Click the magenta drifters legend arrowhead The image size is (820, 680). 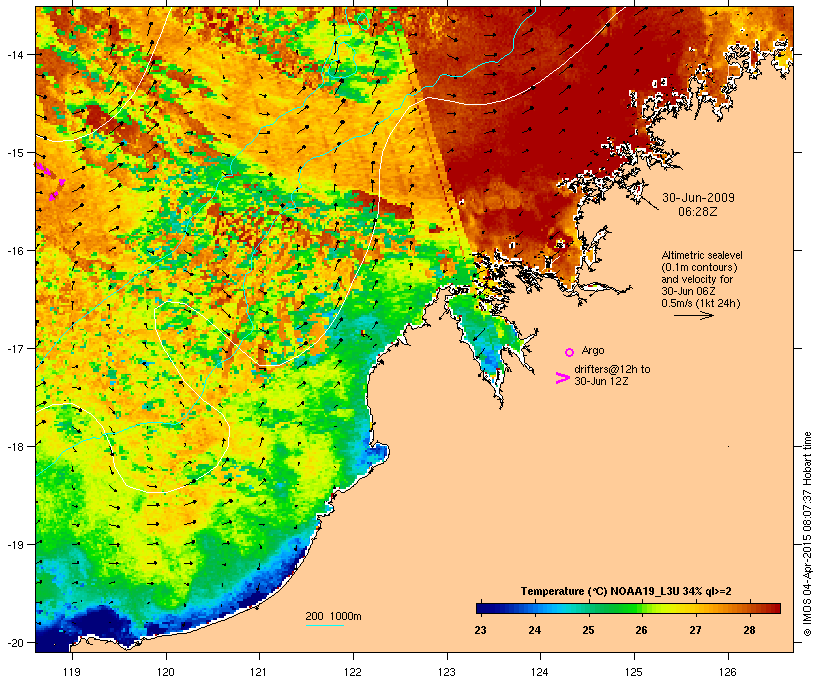pyautogui.click(x=562, y=378)
